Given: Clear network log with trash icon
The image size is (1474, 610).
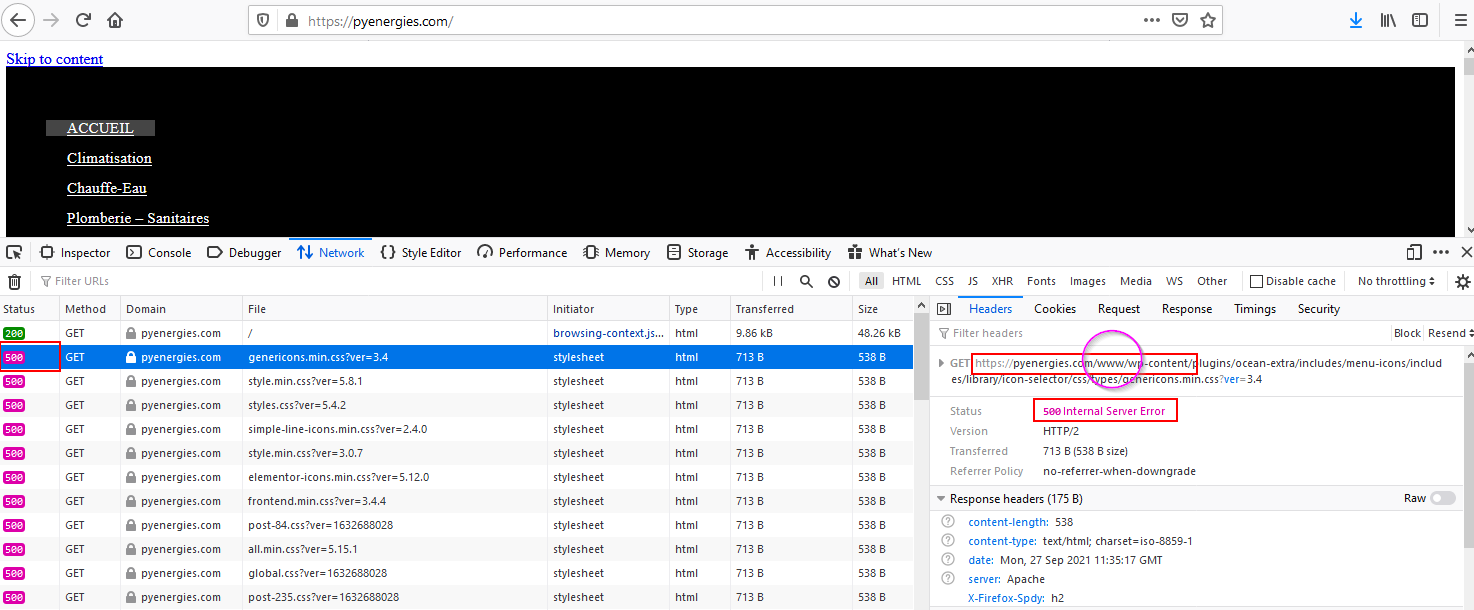Looking at the screenshot, I should point(15,282).
